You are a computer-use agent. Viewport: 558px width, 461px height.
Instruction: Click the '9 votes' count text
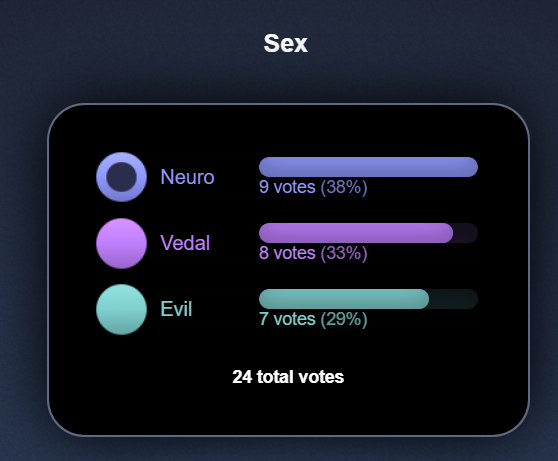tap(287, 187)
